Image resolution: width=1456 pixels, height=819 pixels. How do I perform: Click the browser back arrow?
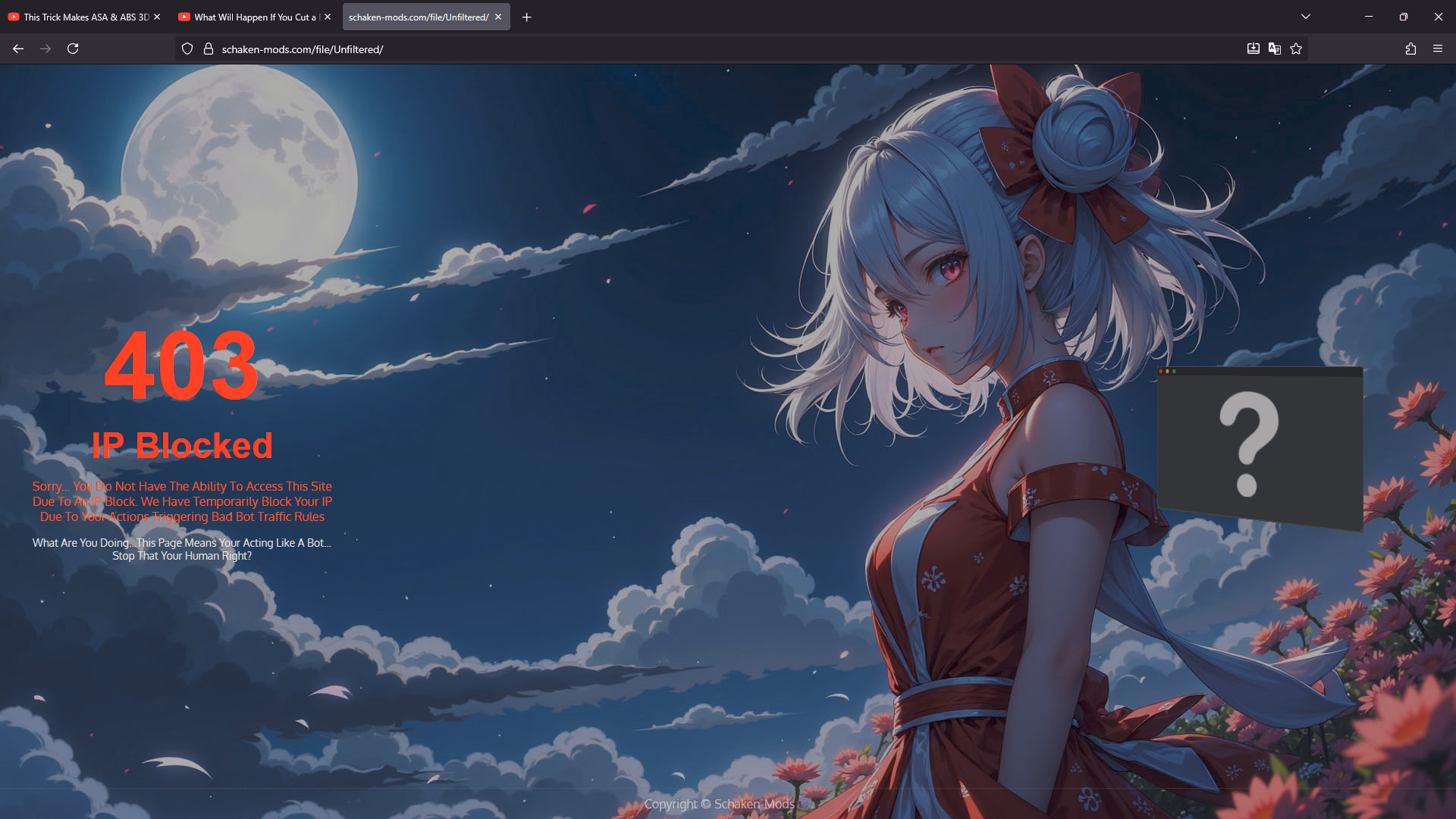coord(18,49)
